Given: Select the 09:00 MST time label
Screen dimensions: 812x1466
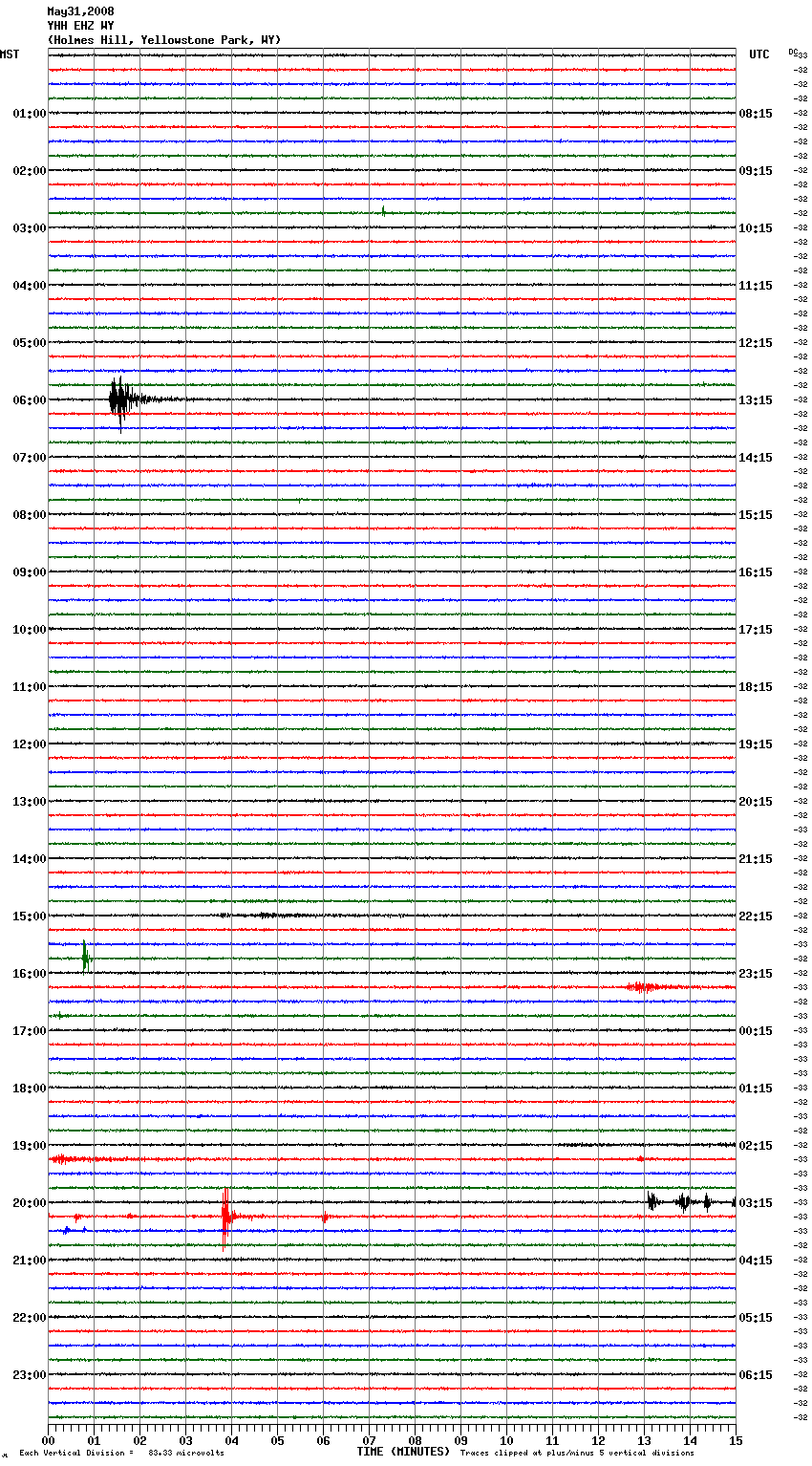Looking at the screenshot, I should point(30,572).
